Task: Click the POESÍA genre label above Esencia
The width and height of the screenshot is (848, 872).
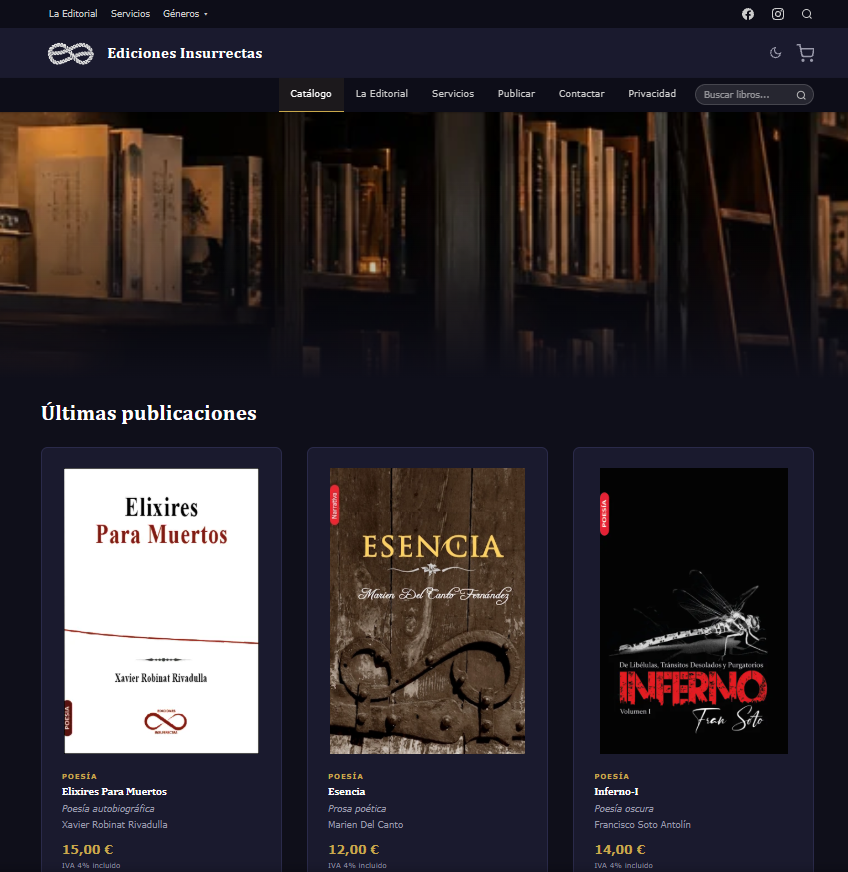Action: tap(345, 776)
